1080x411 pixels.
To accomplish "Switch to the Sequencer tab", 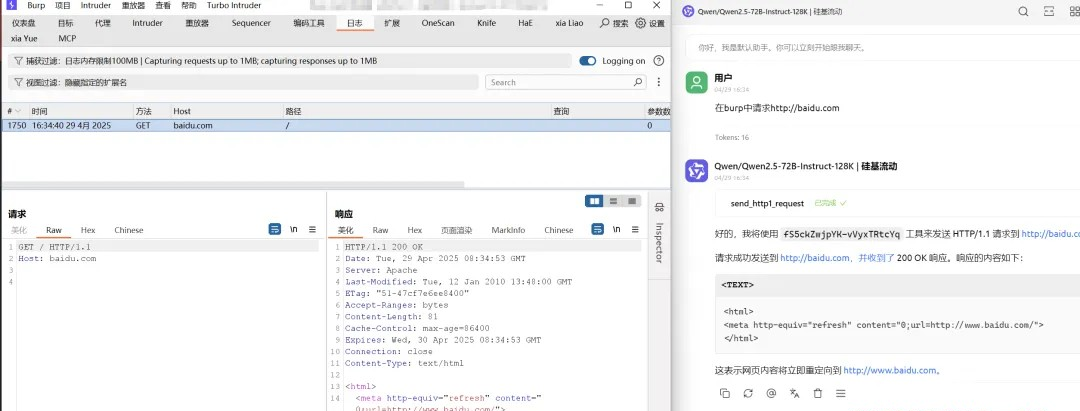I will 251,23.
